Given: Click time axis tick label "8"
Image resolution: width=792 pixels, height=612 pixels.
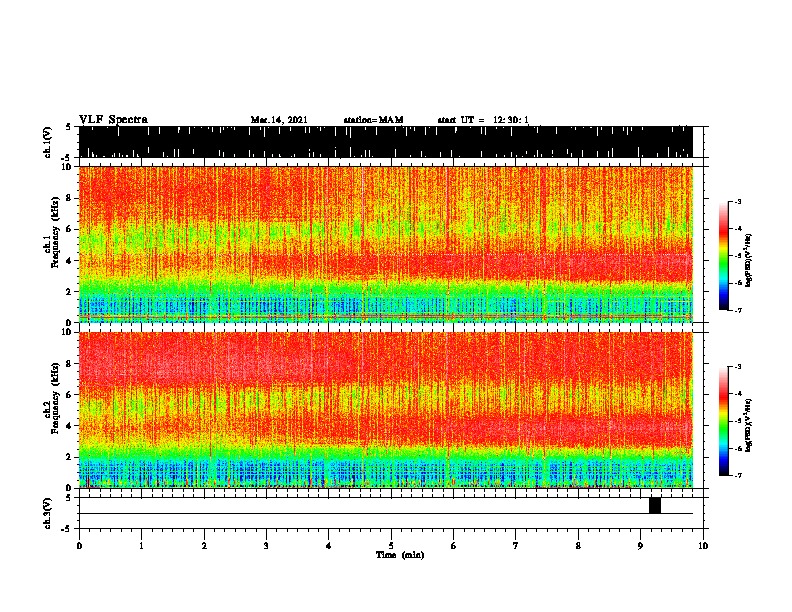Looking at the screenshot, I should click(578, 546).
